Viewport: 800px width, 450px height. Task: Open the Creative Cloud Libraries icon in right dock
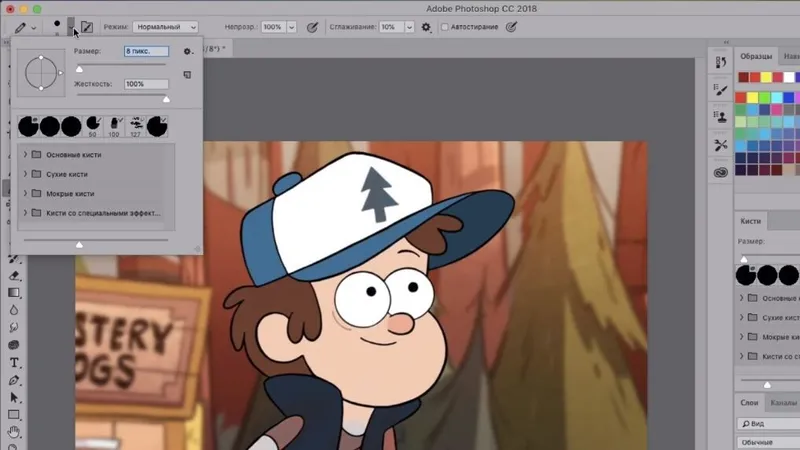720,172
